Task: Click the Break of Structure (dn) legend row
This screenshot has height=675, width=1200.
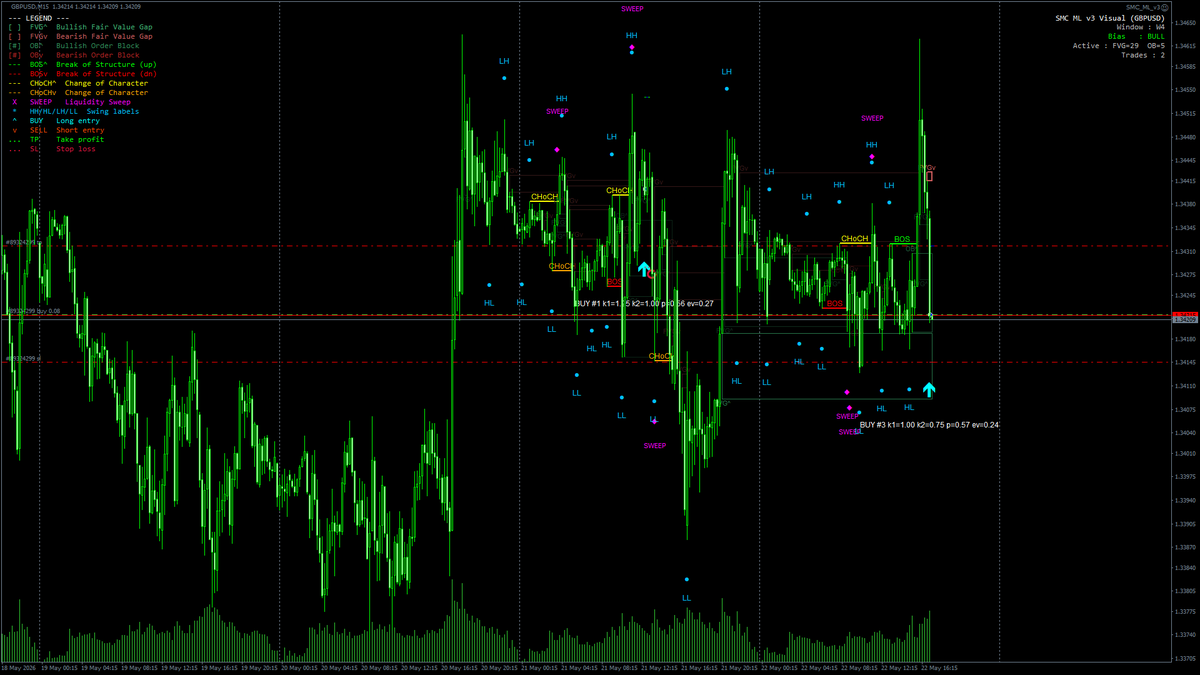Action: tap(82, 74)
